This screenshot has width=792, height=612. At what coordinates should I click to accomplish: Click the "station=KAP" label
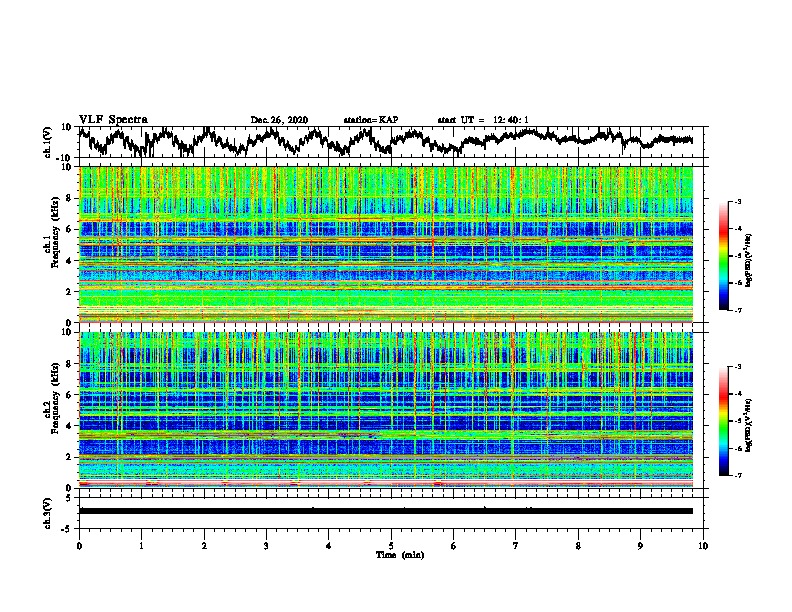click(x=371, y=120)
